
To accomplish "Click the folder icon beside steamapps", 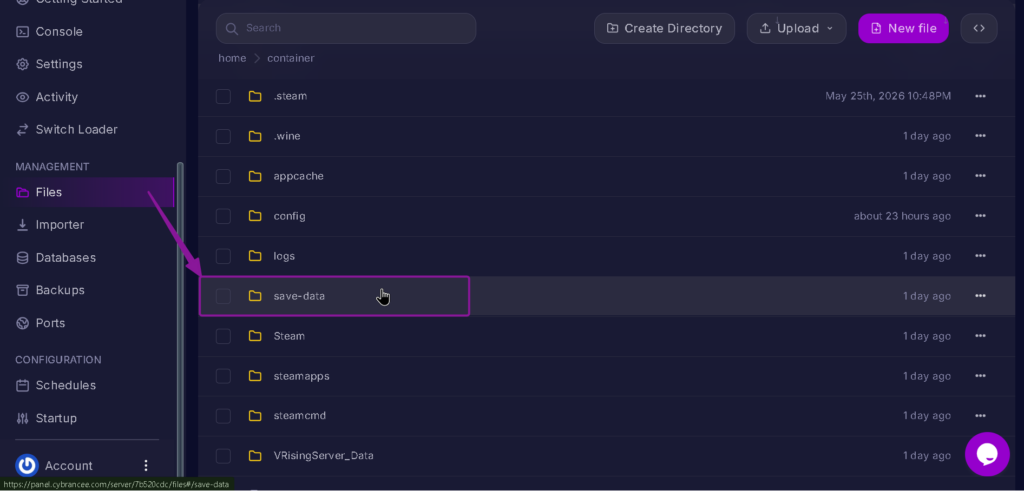I will point(255,376).
